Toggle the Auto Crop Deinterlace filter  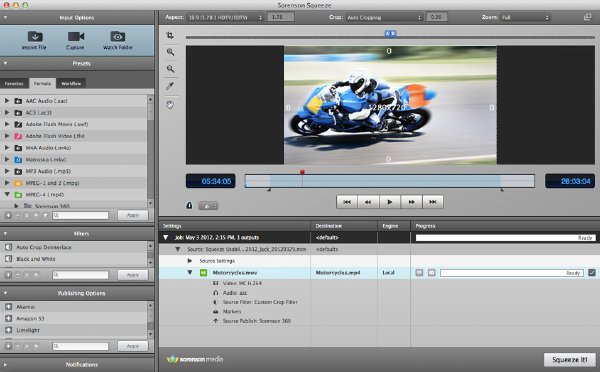[8, 247]
